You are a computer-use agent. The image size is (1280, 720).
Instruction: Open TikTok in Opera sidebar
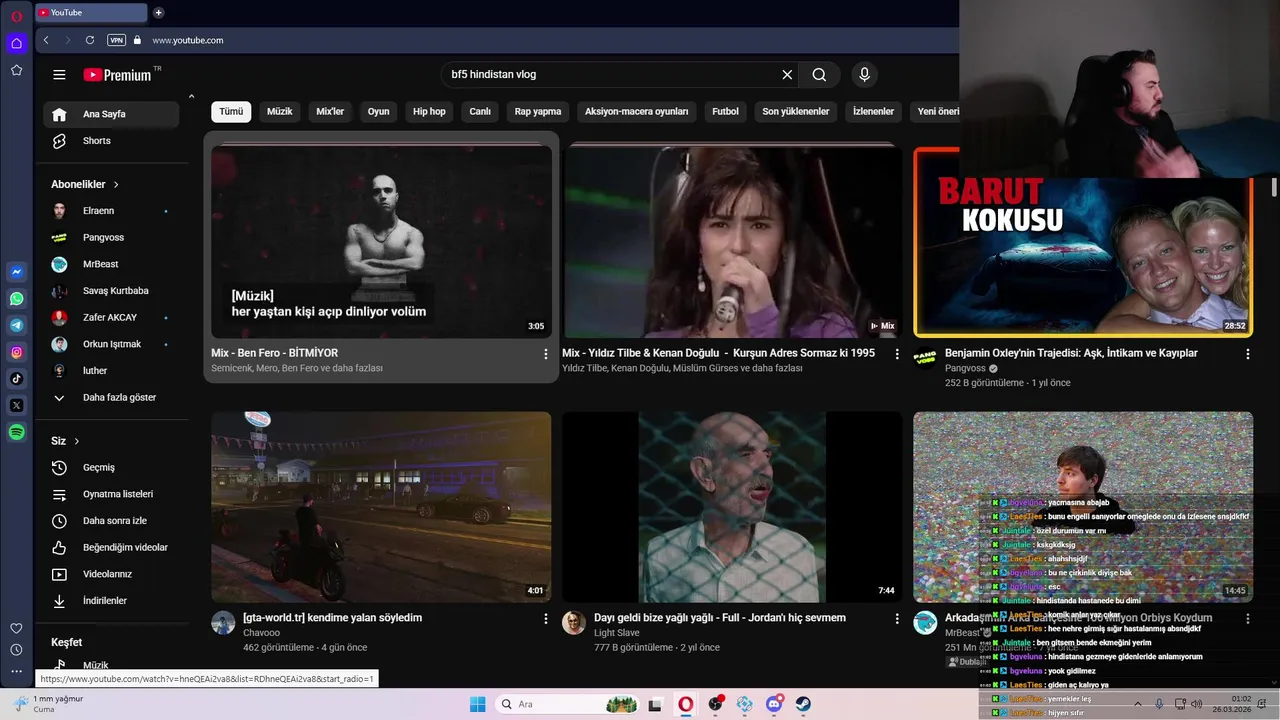(16, 378)
